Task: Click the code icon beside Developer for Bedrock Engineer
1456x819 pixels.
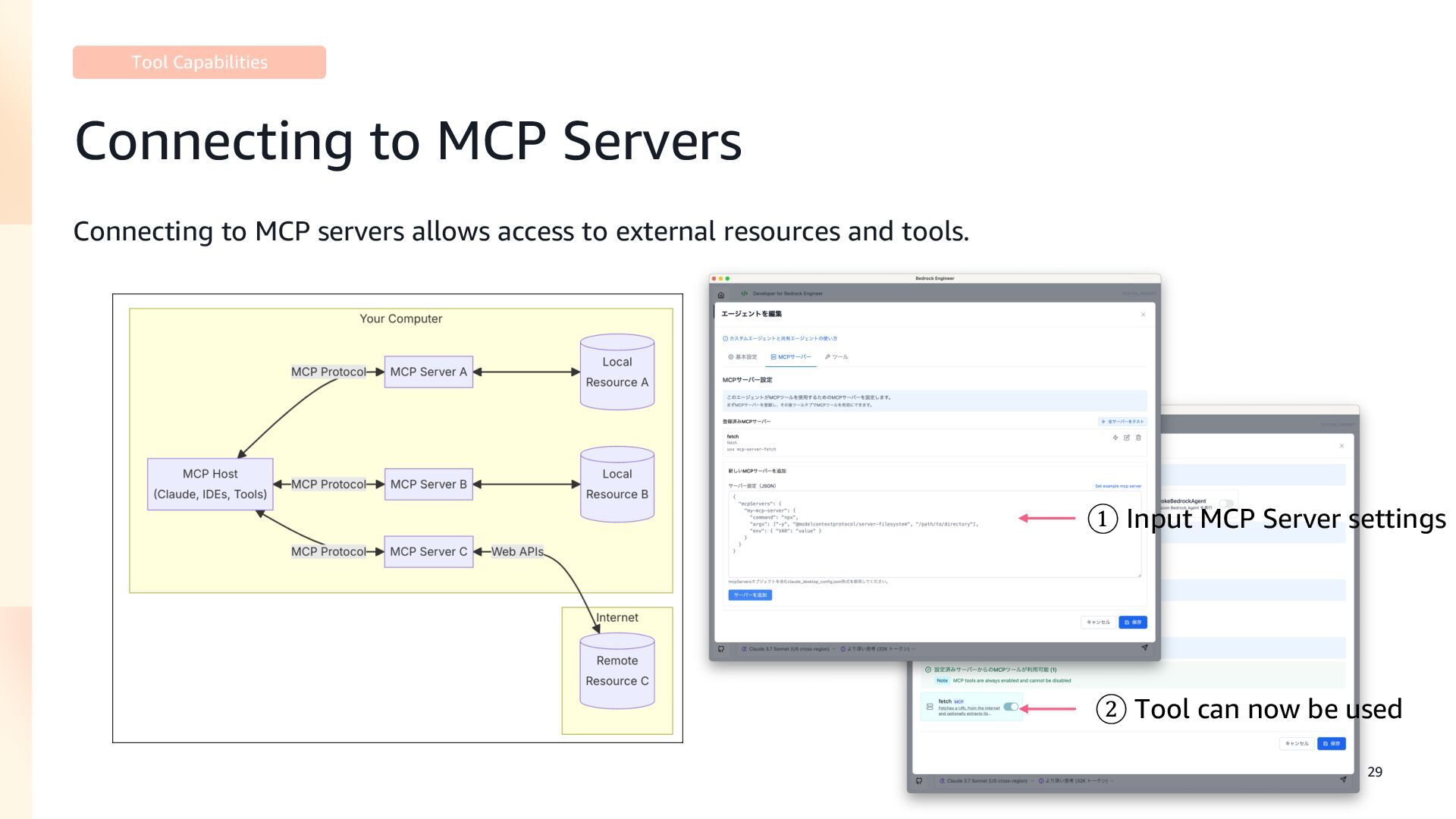Action: click(744, 293)
